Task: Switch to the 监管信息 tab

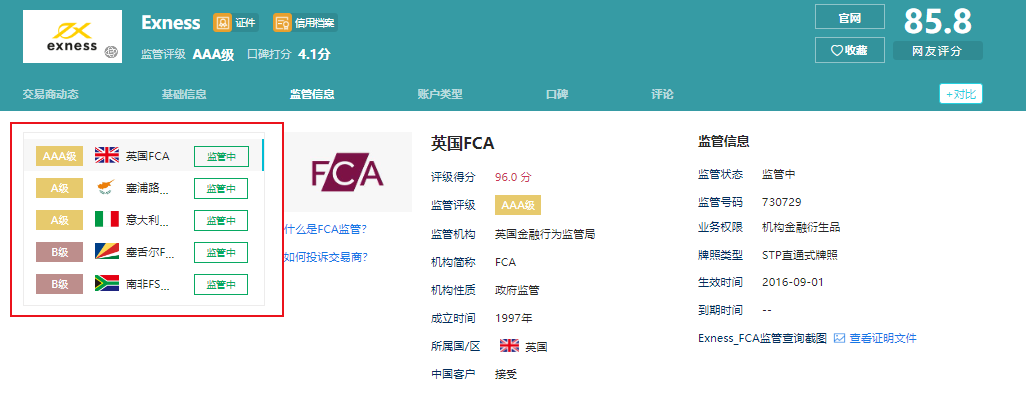Action: [x=312, y=94]
